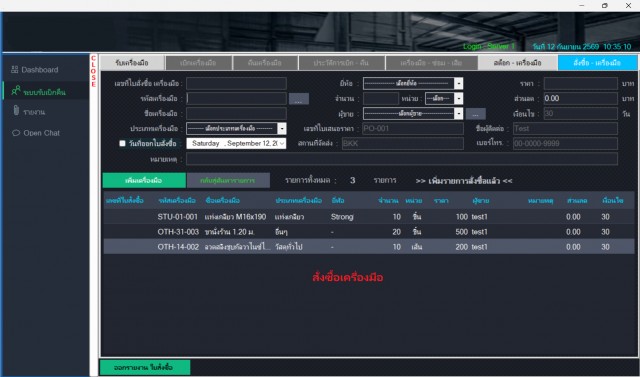Toggle the วันที่ออกใบสั่งซื้อ checkbox

tap(122, 143)
